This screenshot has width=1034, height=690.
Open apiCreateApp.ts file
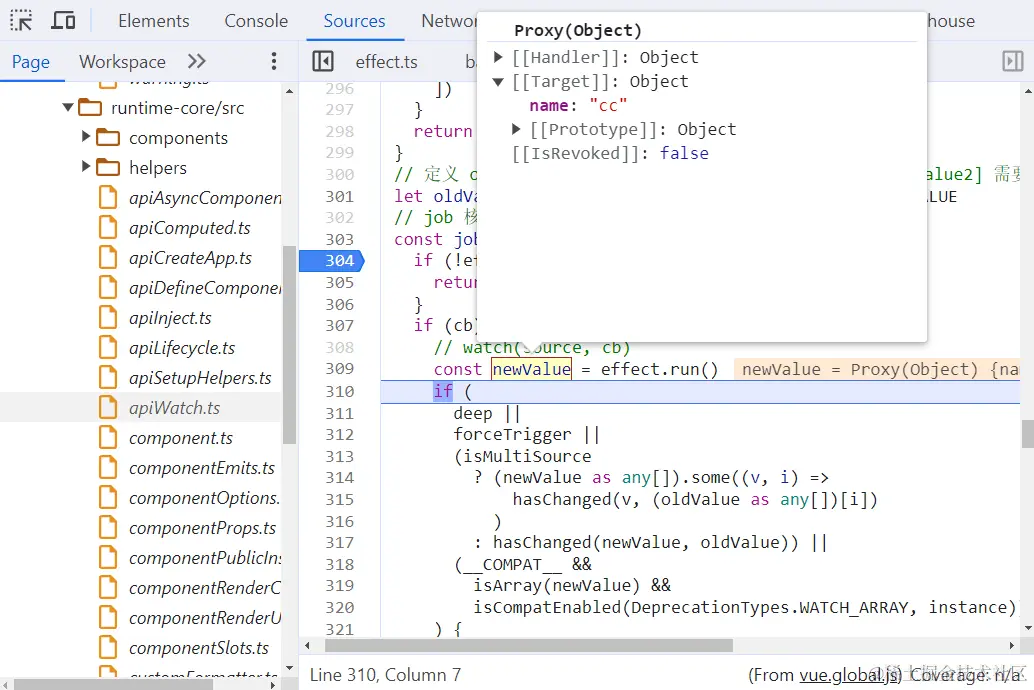click(191, 258)
